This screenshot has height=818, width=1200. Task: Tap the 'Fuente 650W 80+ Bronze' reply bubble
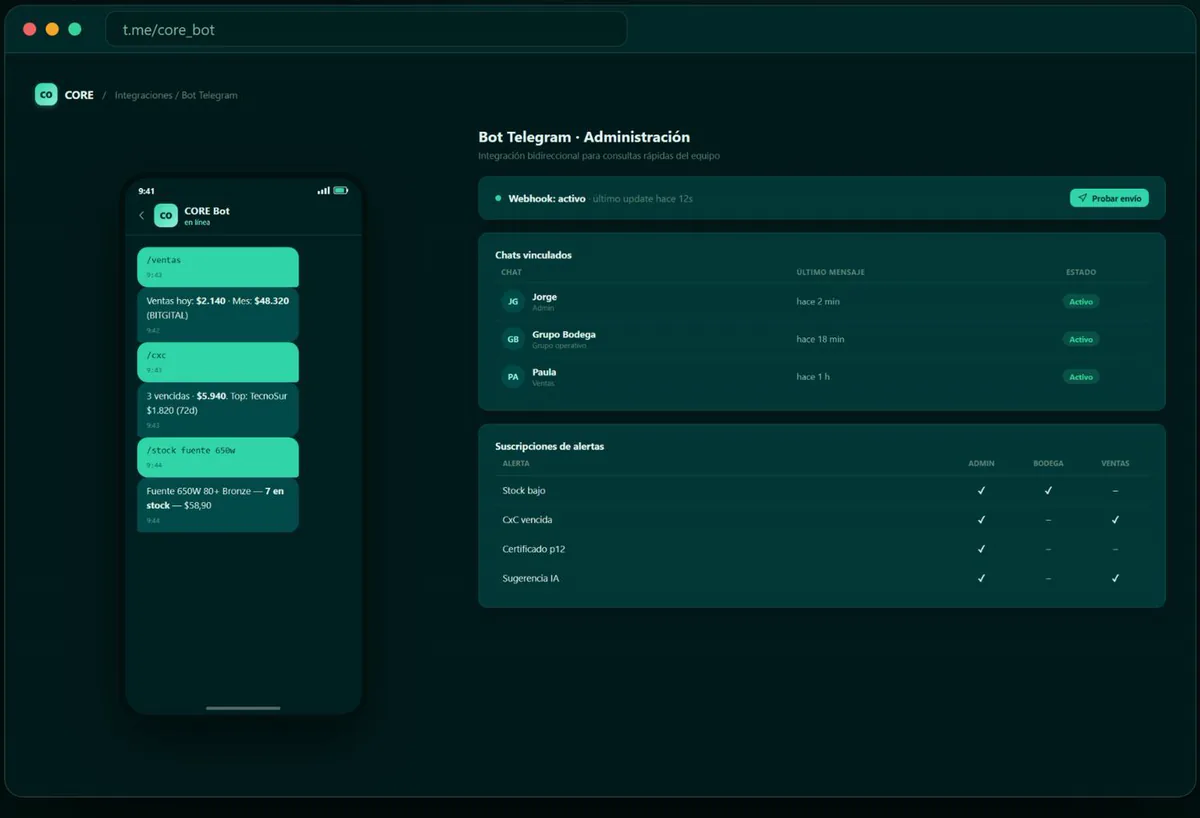click(218, 505)
